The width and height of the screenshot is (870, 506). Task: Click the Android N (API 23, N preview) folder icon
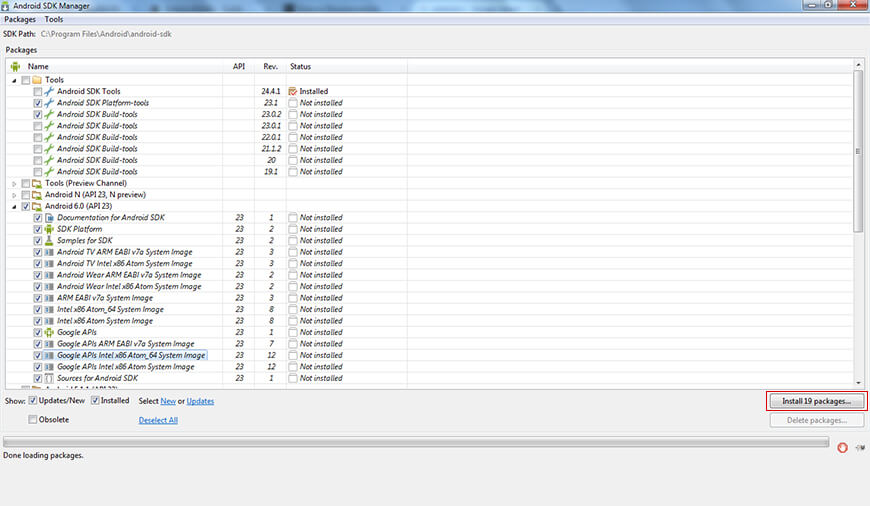[x=37, y=195]
